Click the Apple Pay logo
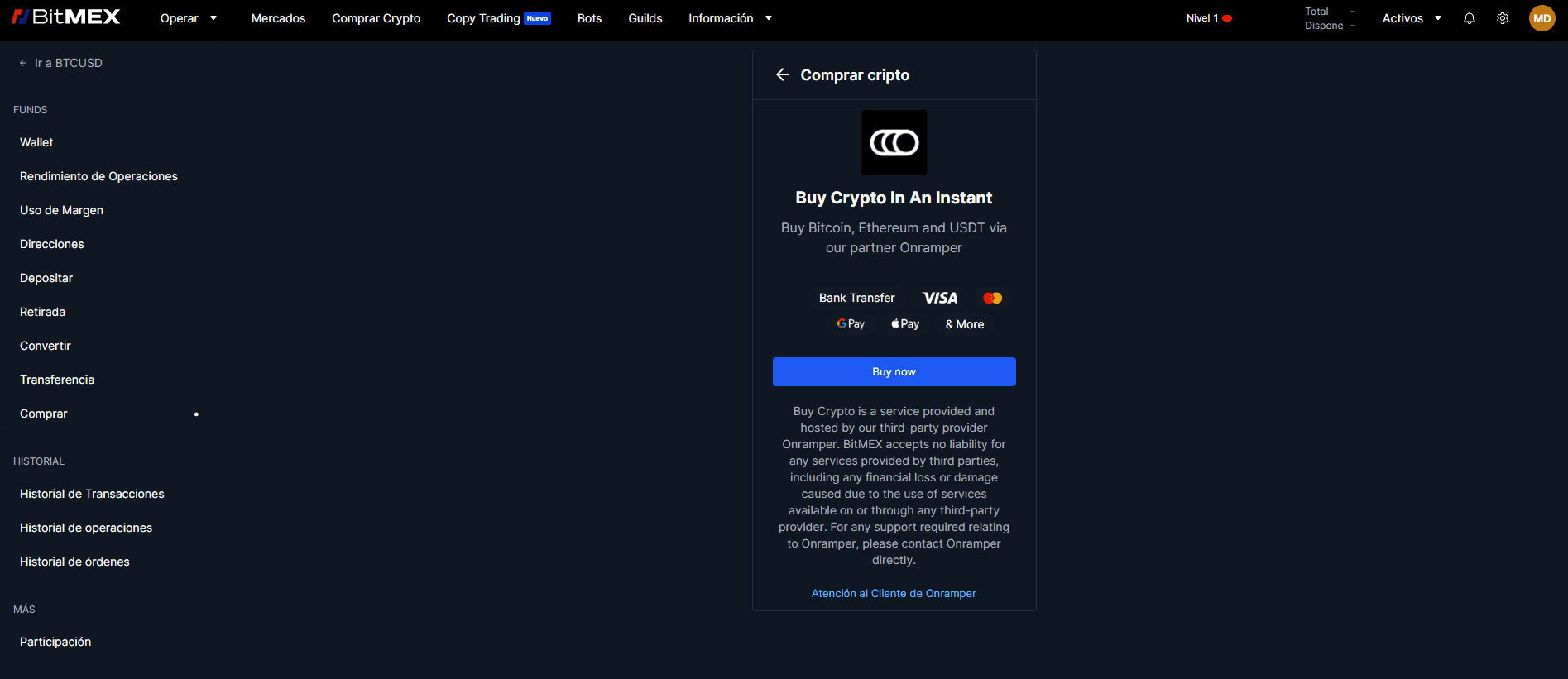This screenshot has width=1568, height=679. 905,324
